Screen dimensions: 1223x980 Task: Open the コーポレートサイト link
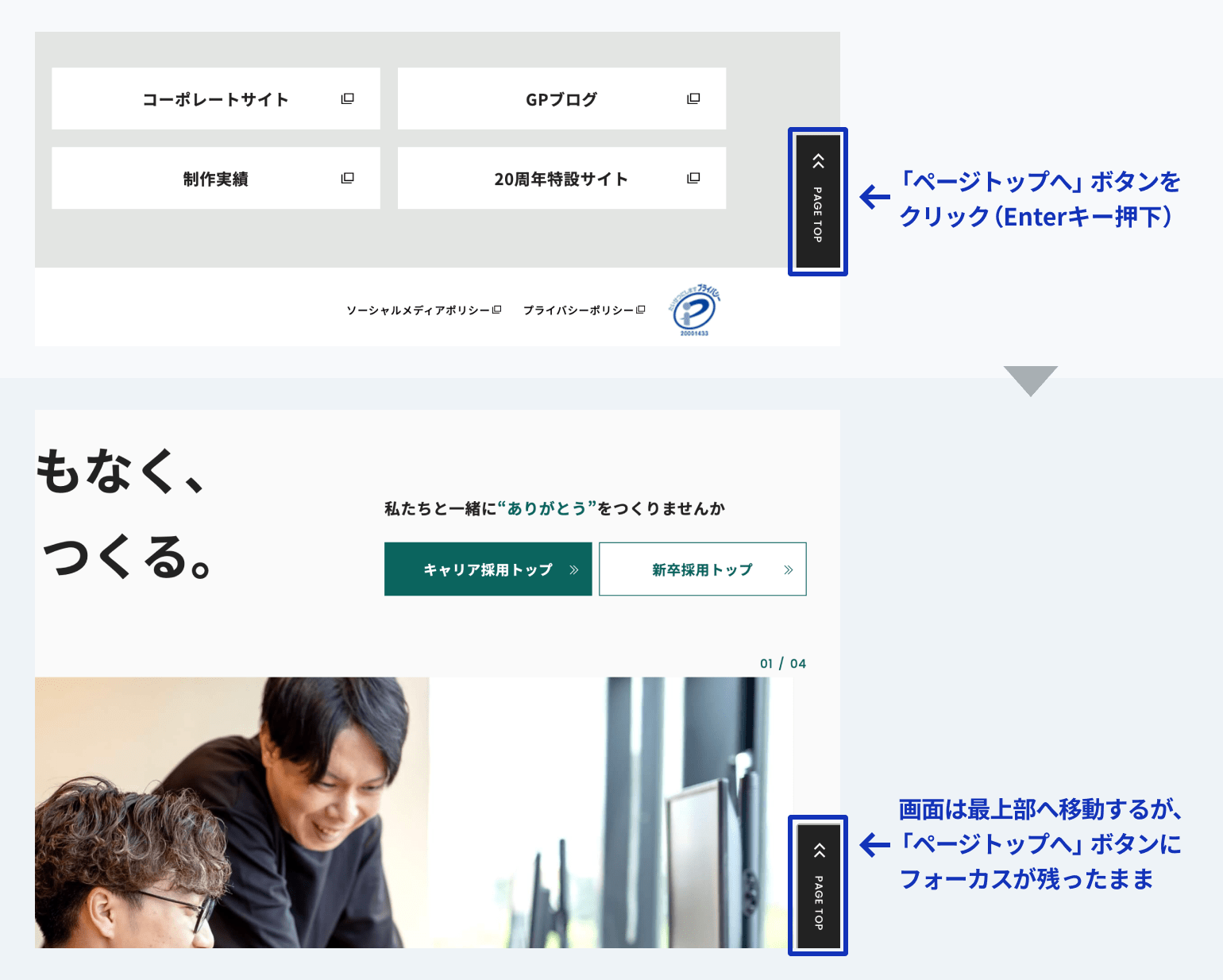(x=215, y=98)
